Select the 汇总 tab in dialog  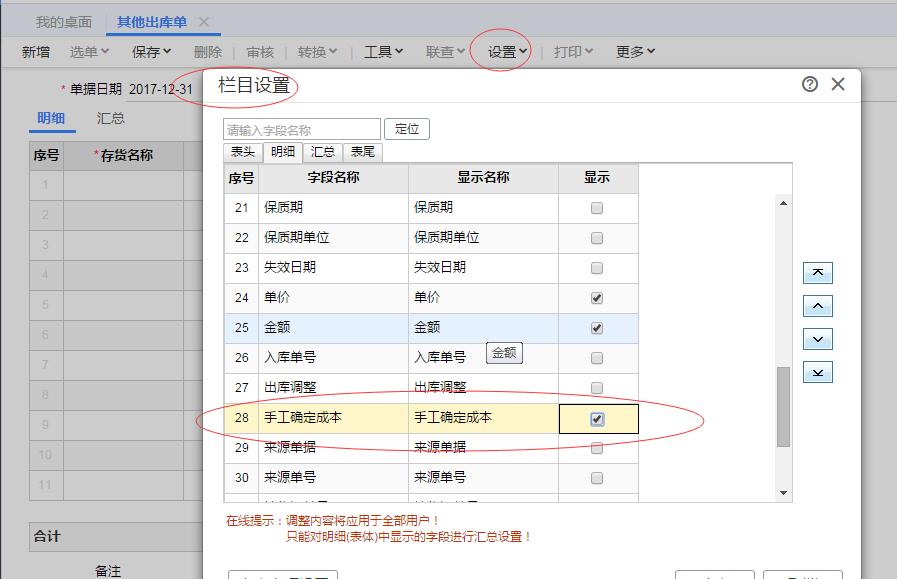click(x=323, y=152)
